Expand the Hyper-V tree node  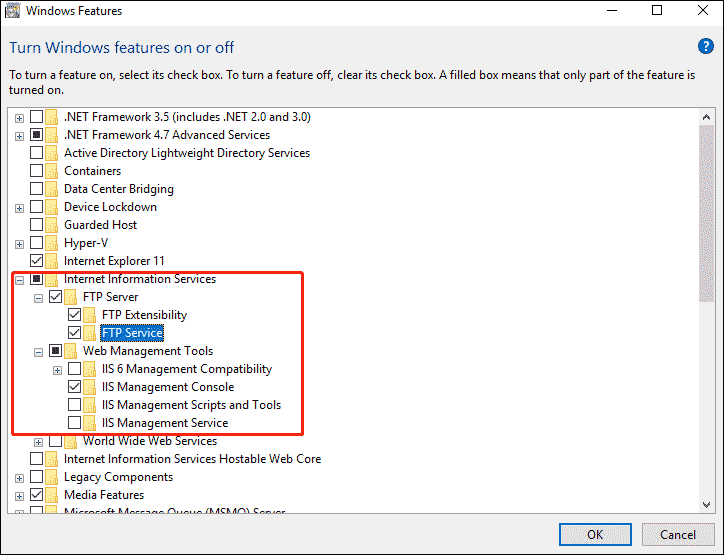[19, 244]
